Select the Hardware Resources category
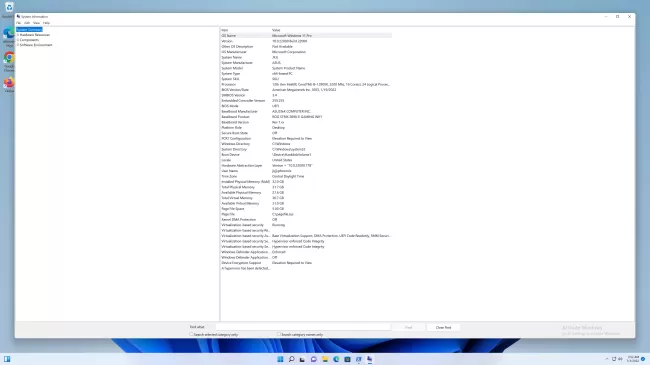Screen dimensions: 650x365 pos(35,35)
